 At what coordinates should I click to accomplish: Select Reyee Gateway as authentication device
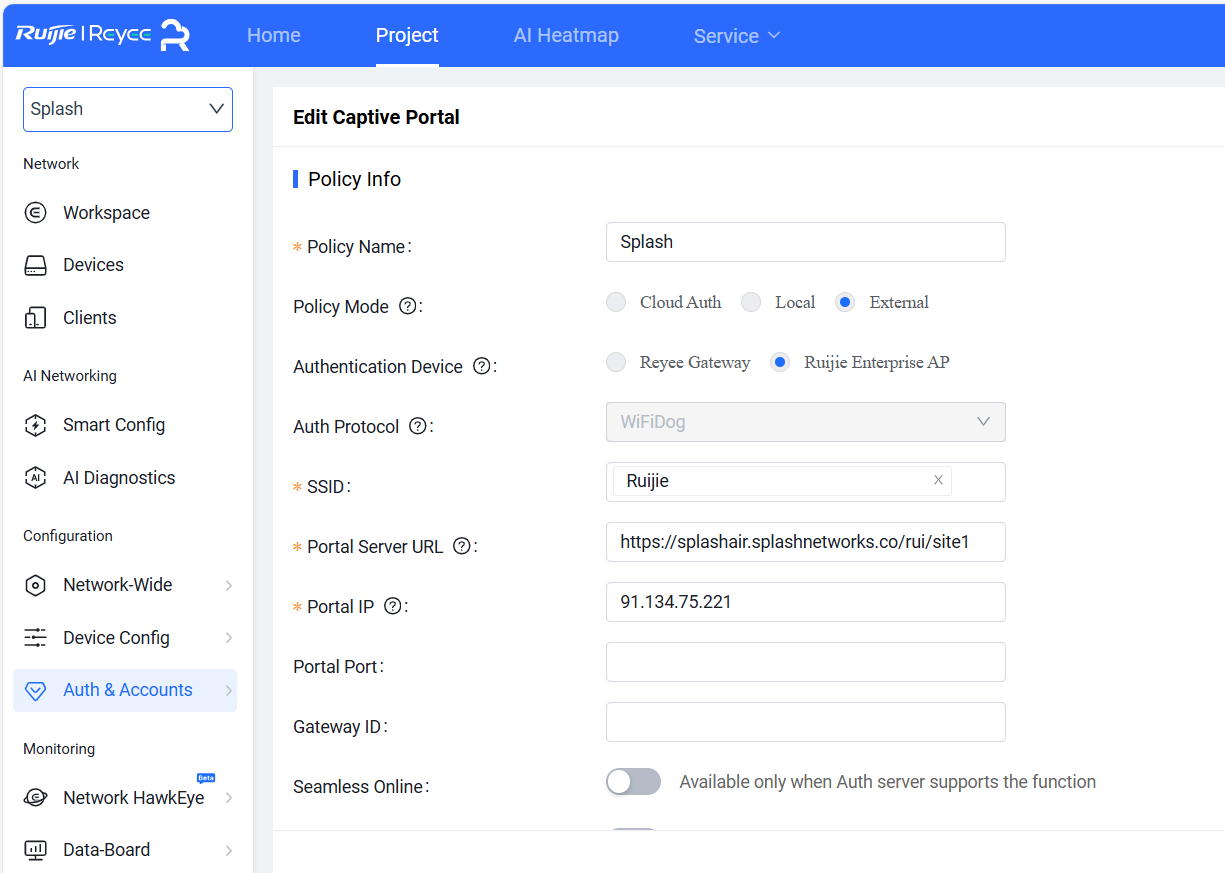[x=616, y=362]
